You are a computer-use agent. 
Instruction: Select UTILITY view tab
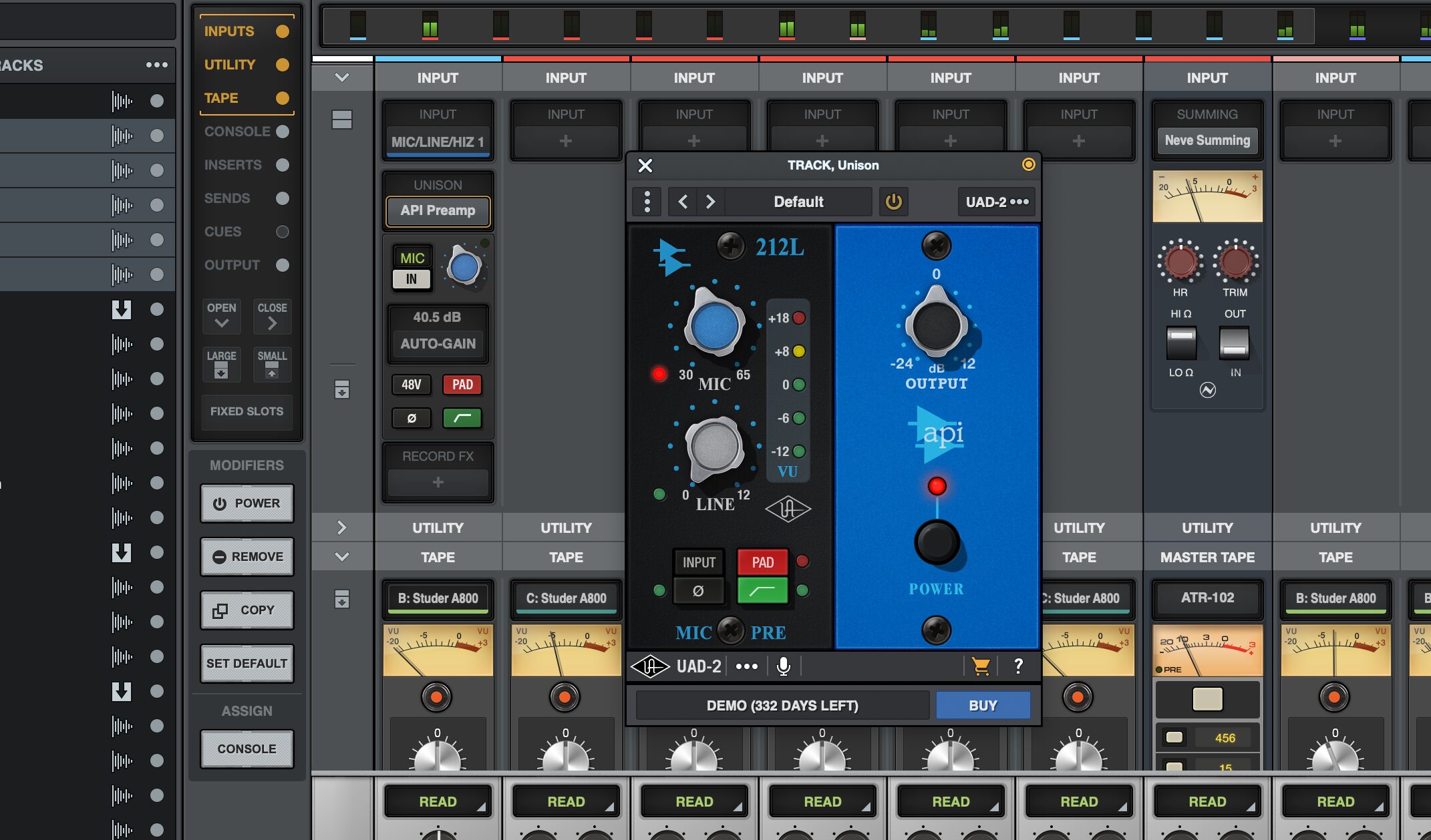tap(247, 65)
